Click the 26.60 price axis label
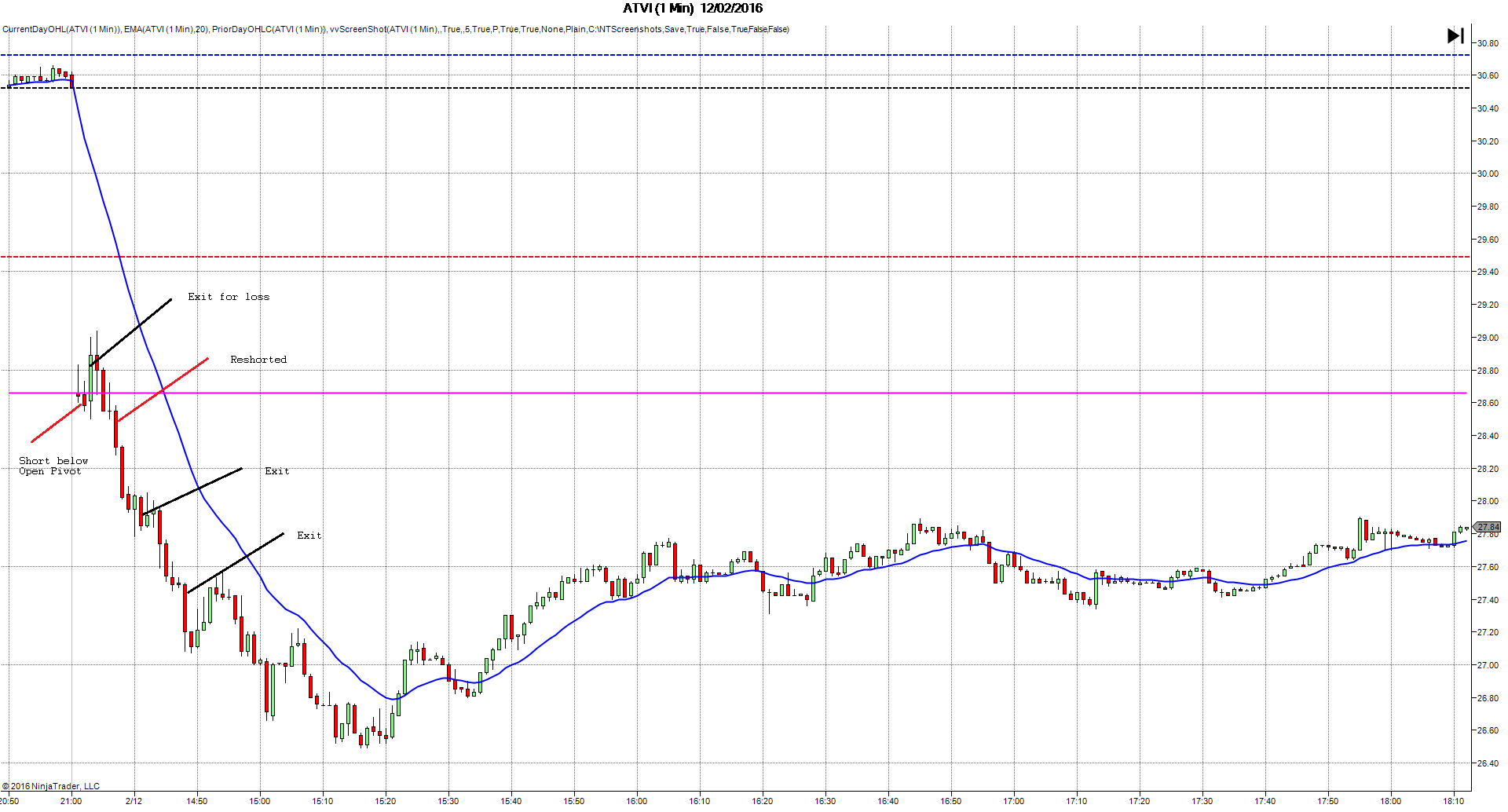Viewport: 1508px width, 812px height. (x=1488, y=730)
